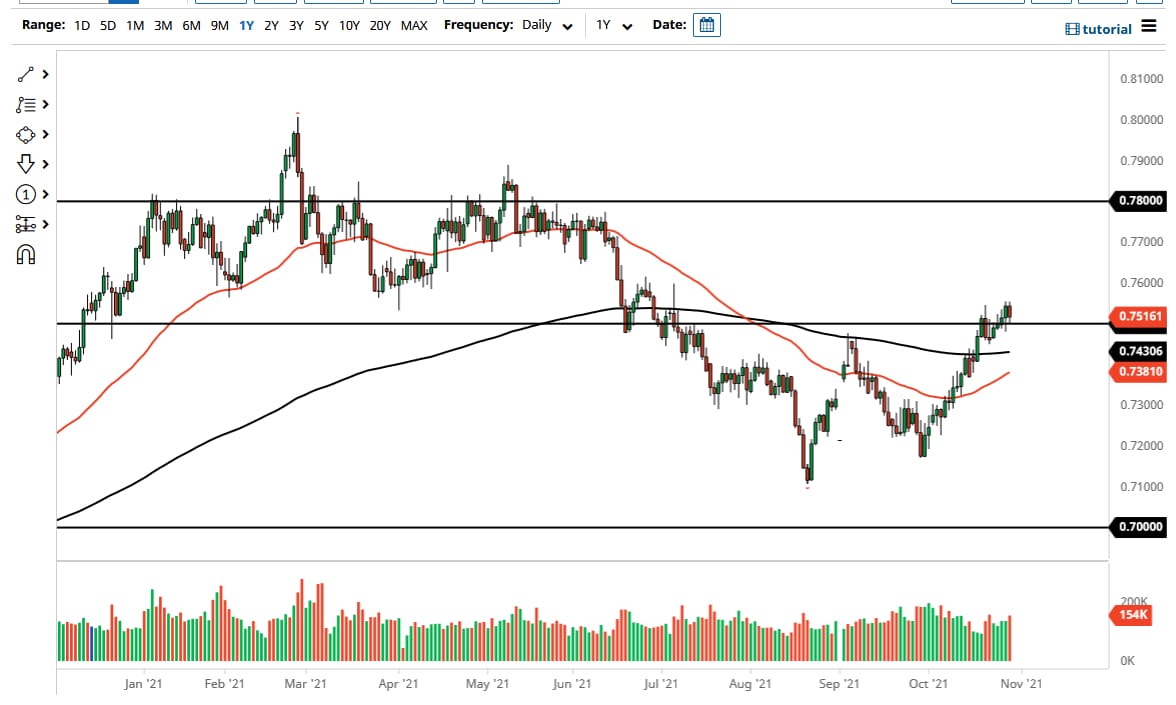
Task: Click the tutorial video icon
Action: (1072, 29)
